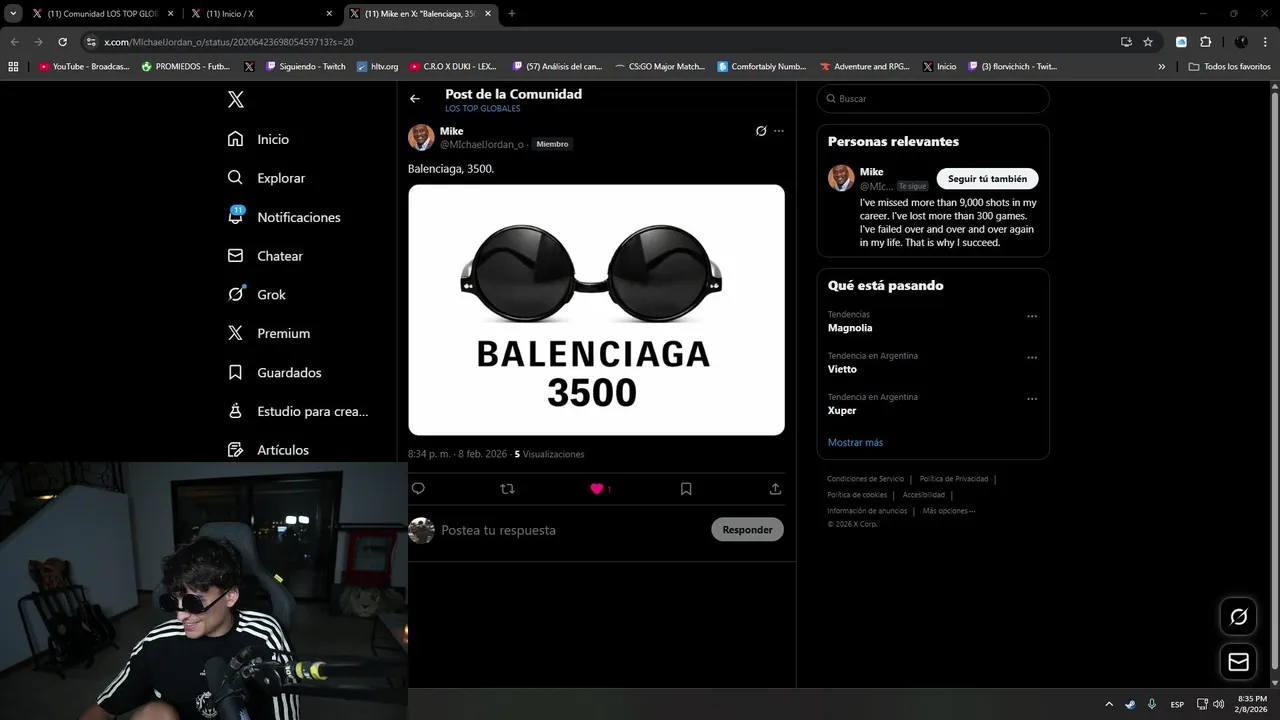Viewport: 1280px width, 720px height.
Task: Open new browser tab
Action: click(512, 13)
